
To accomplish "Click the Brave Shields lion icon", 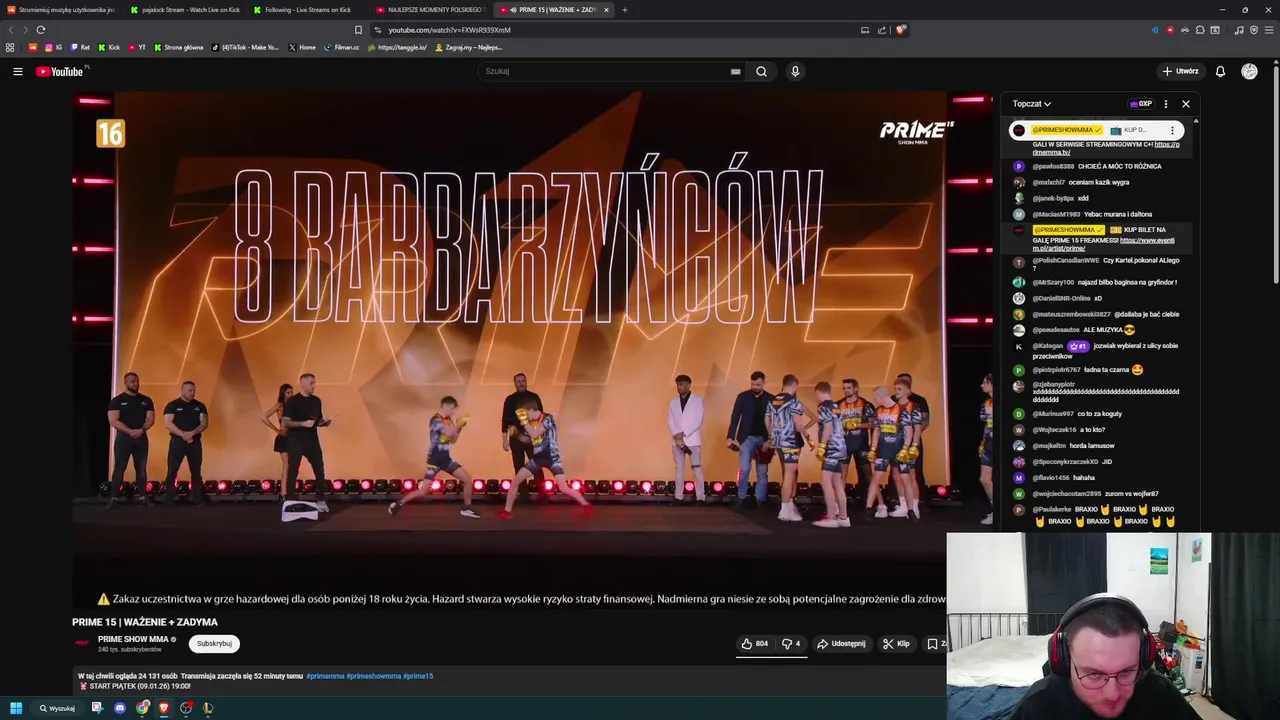I will point(900,30).
